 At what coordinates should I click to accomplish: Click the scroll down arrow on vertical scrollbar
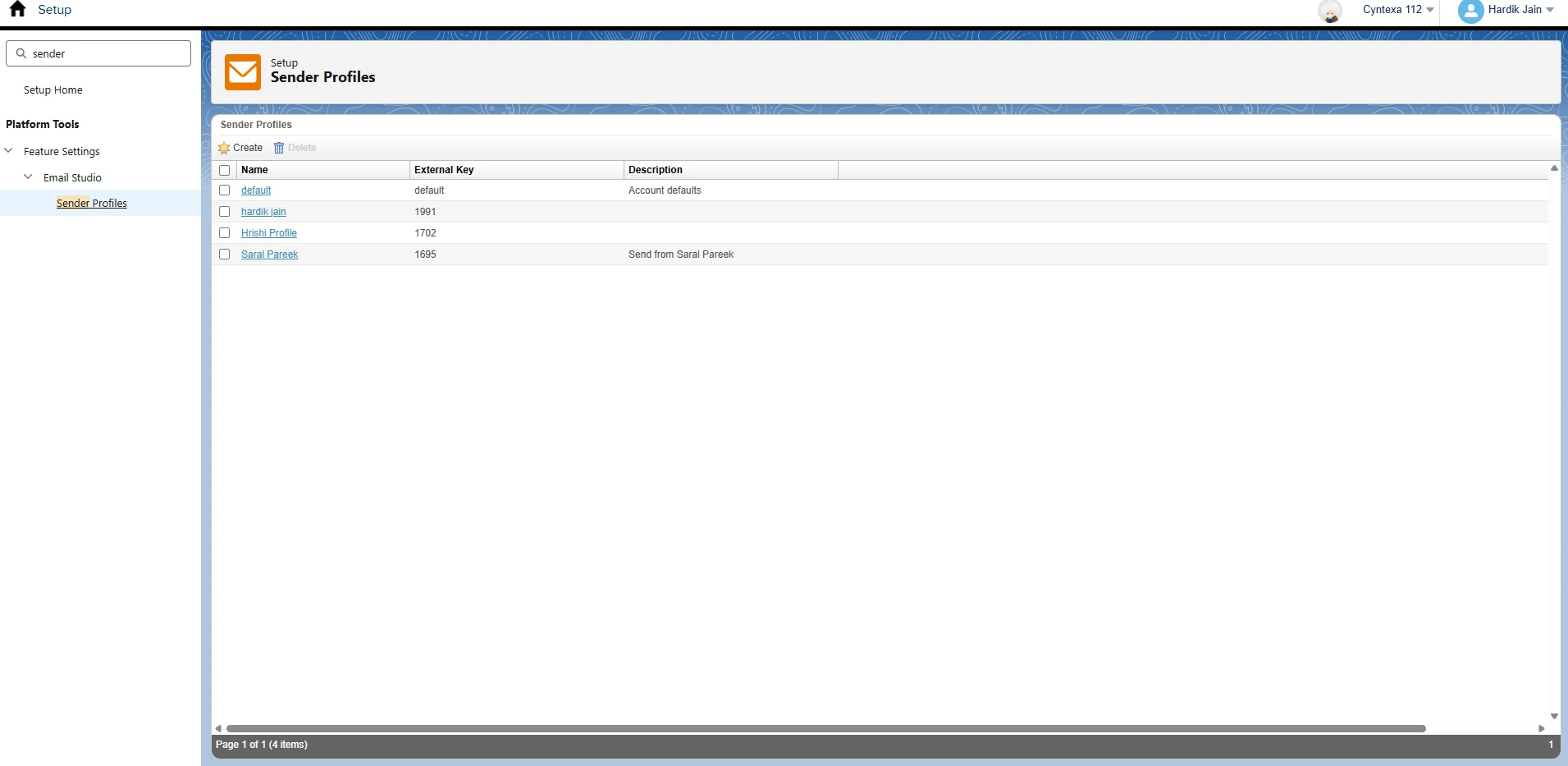pos(1555,716)
